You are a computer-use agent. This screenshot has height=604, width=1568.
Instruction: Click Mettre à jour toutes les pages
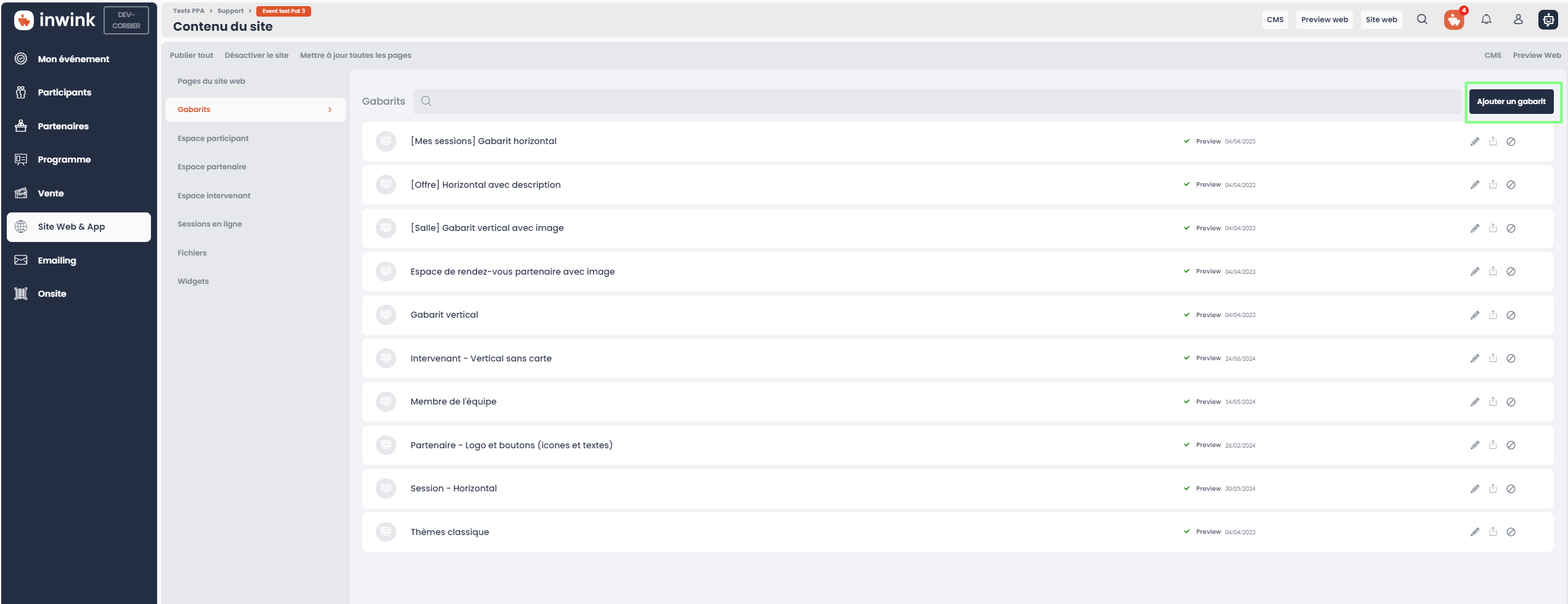click(x=355, y=55)
